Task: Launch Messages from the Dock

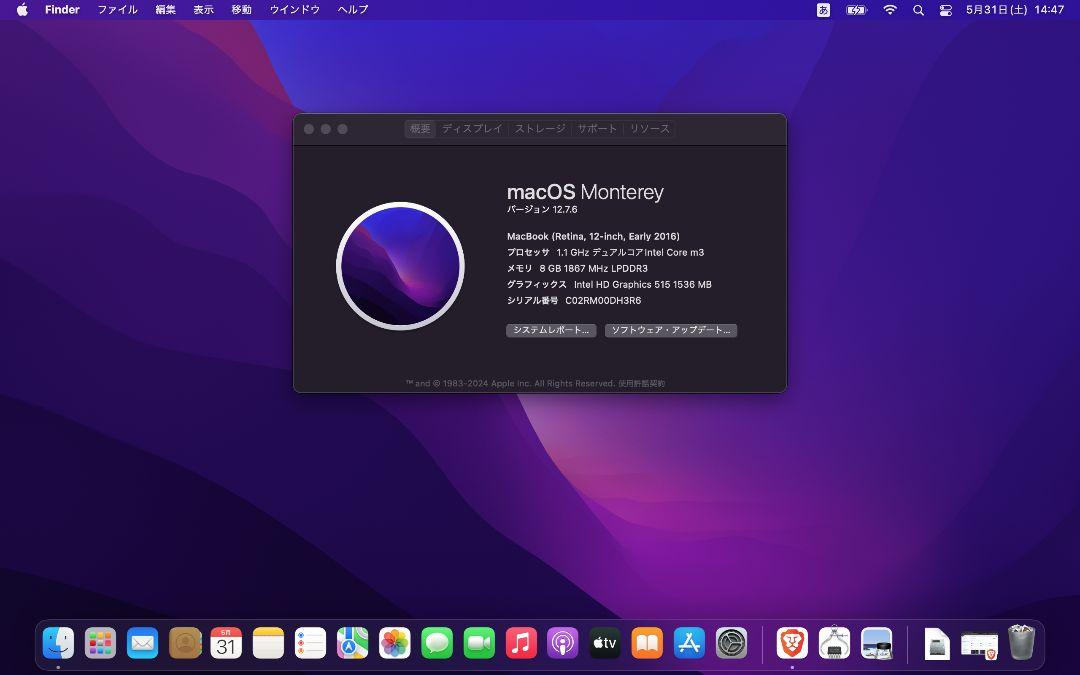Action: (x=437, y=643)
